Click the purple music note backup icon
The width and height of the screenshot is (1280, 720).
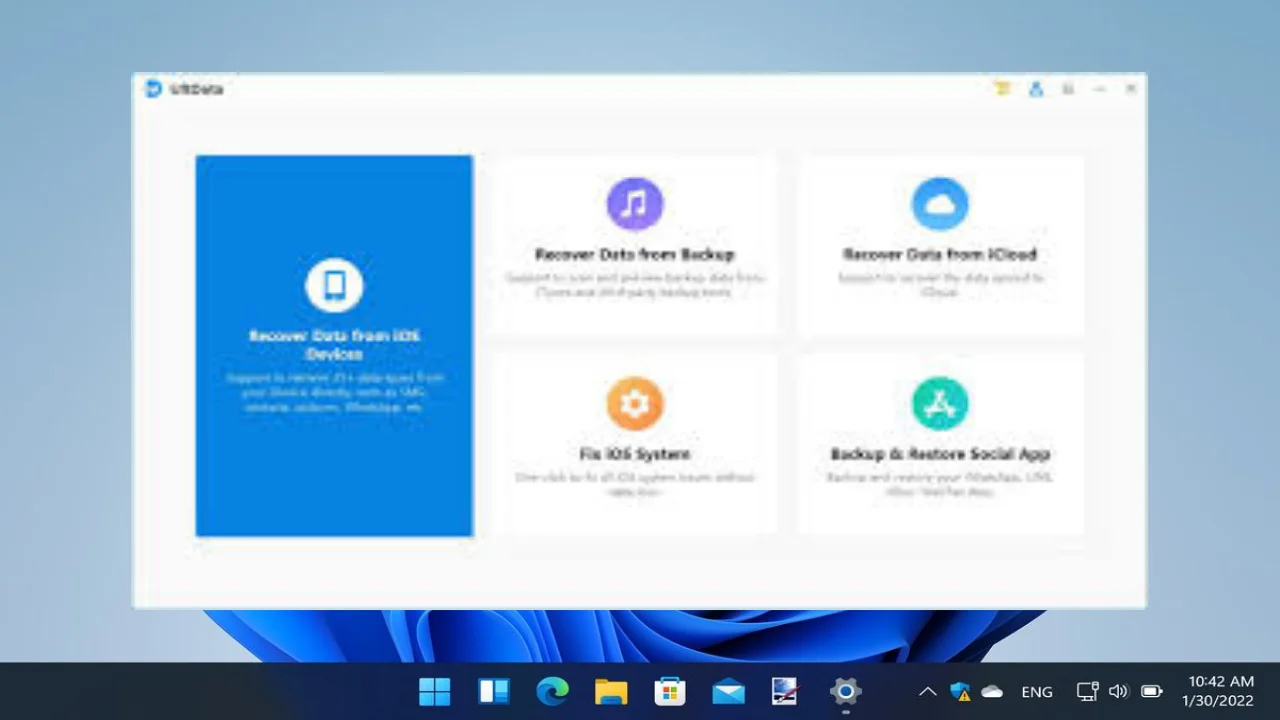tap(635, 204)
